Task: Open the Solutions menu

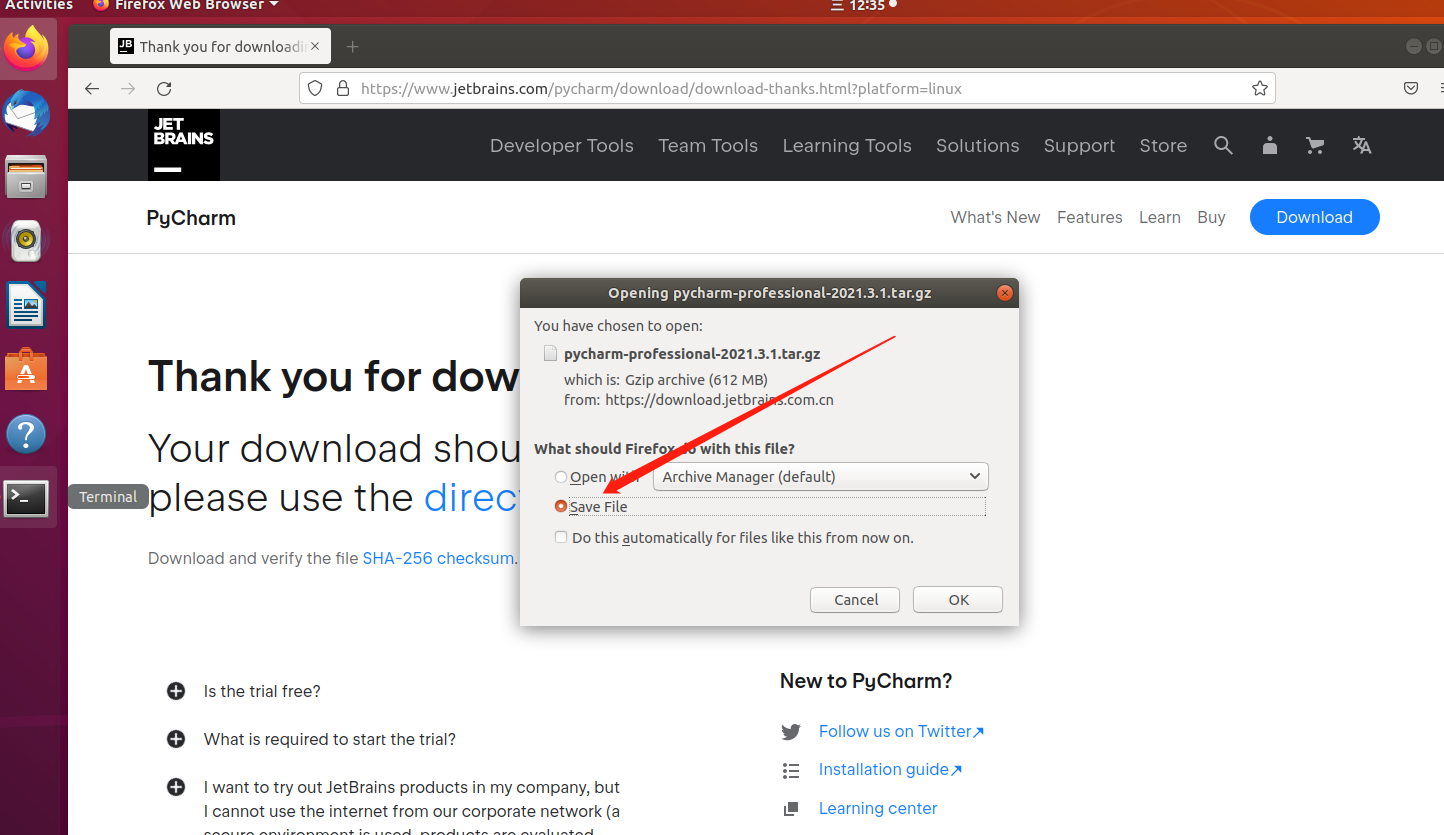Action: coord(977,145)
